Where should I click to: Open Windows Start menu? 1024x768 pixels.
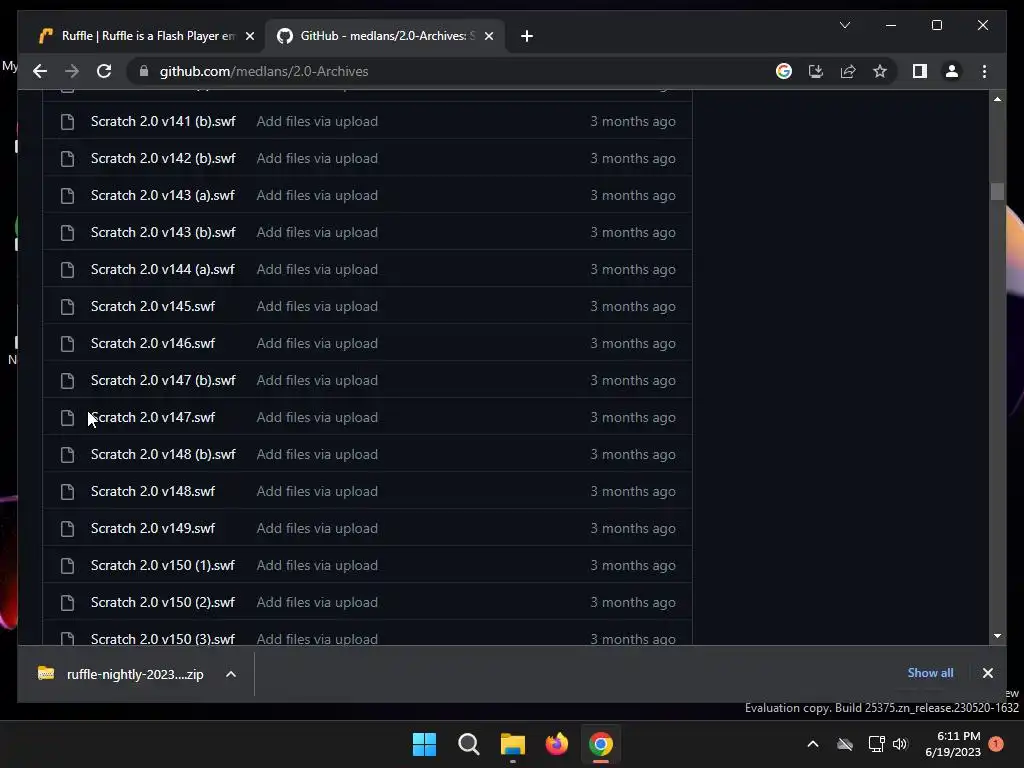(424, 744)
